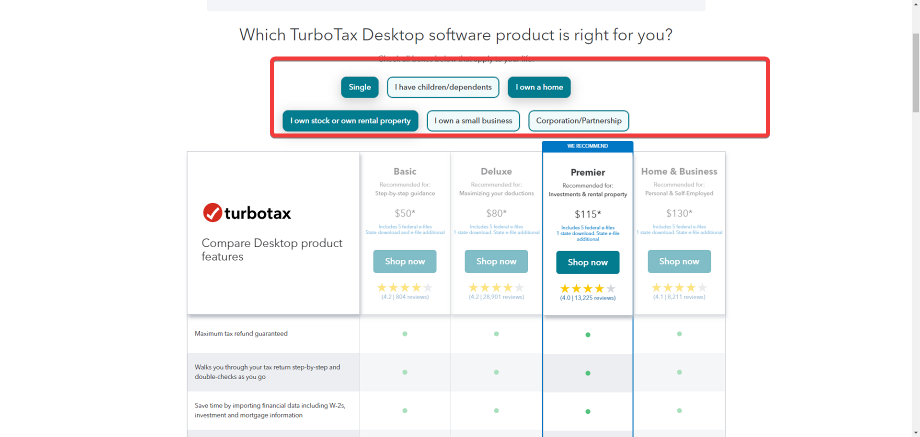This screenshot has width=920, height=437.
Task: Click Maximum tax refund guaranteed row
Action: click(456, 334)
